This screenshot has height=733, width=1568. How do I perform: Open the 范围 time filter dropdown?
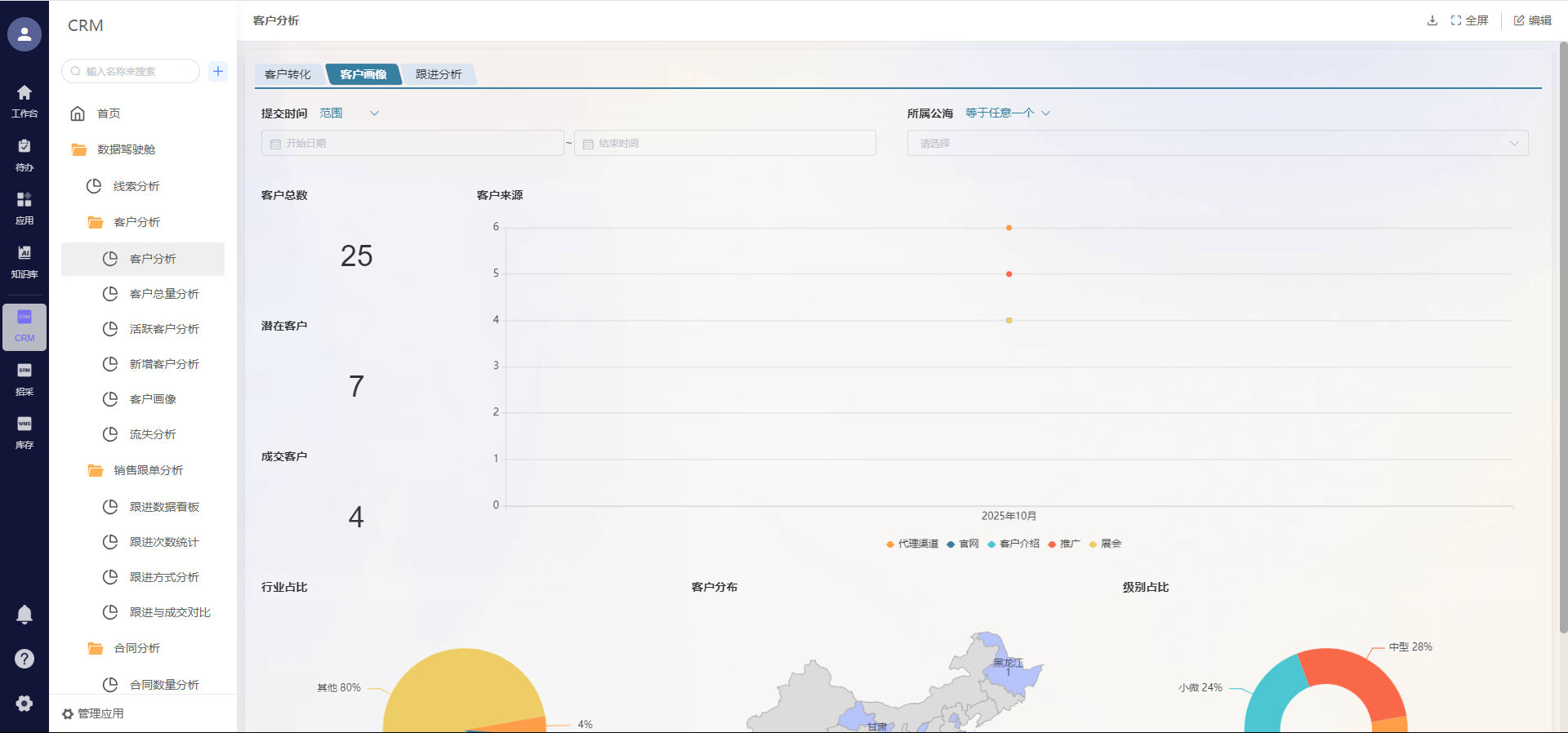(349, 113)
